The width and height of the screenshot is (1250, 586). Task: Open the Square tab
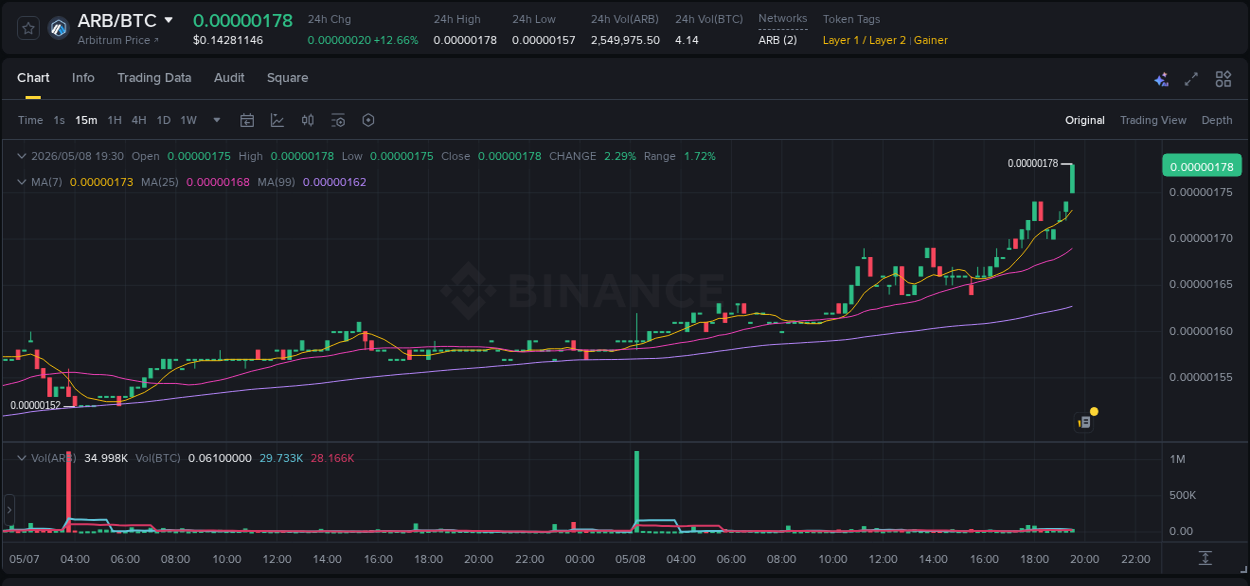click(x=287, y=78)
